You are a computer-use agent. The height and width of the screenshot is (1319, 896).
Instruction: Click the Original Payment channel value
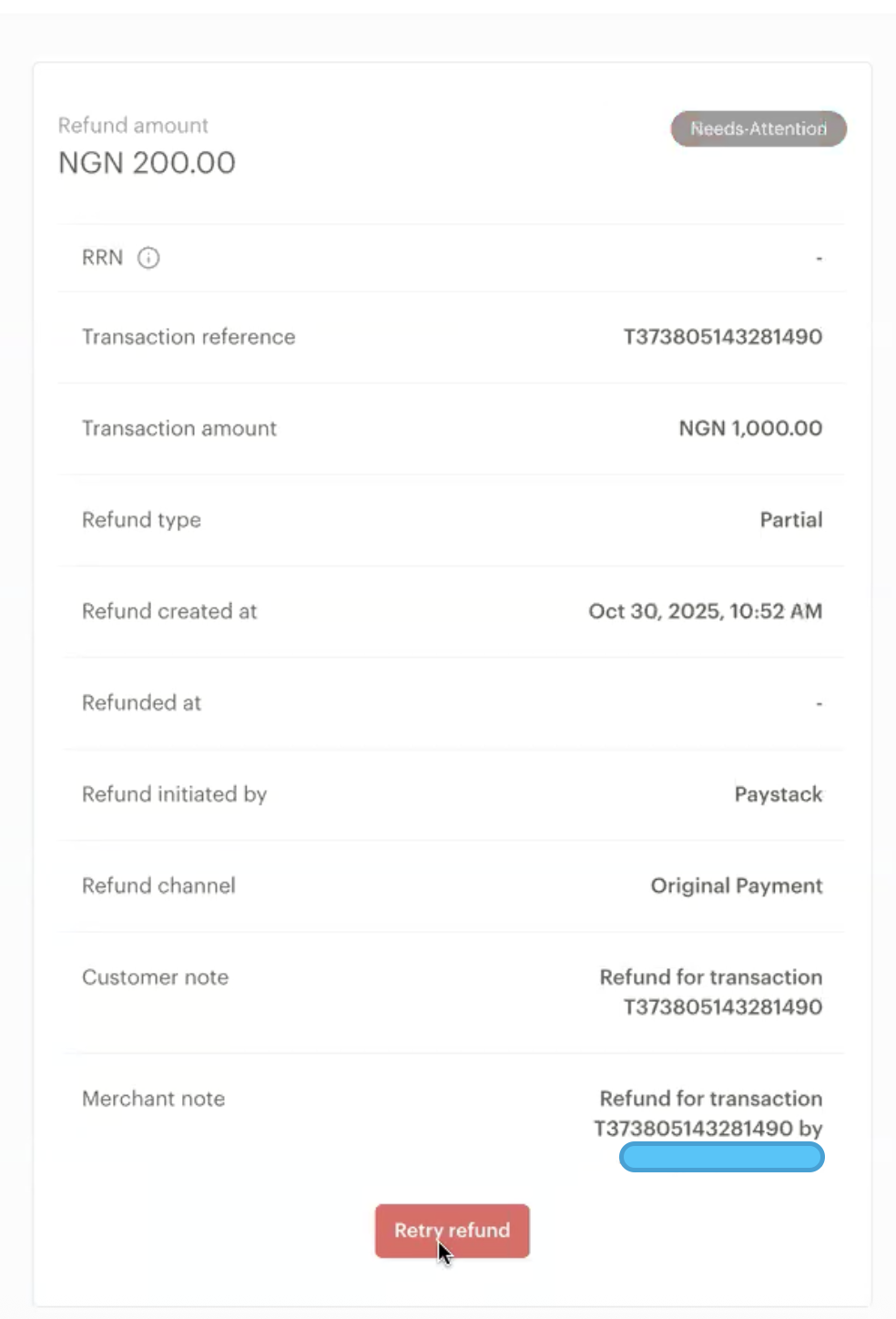click(x=736, y=885)
